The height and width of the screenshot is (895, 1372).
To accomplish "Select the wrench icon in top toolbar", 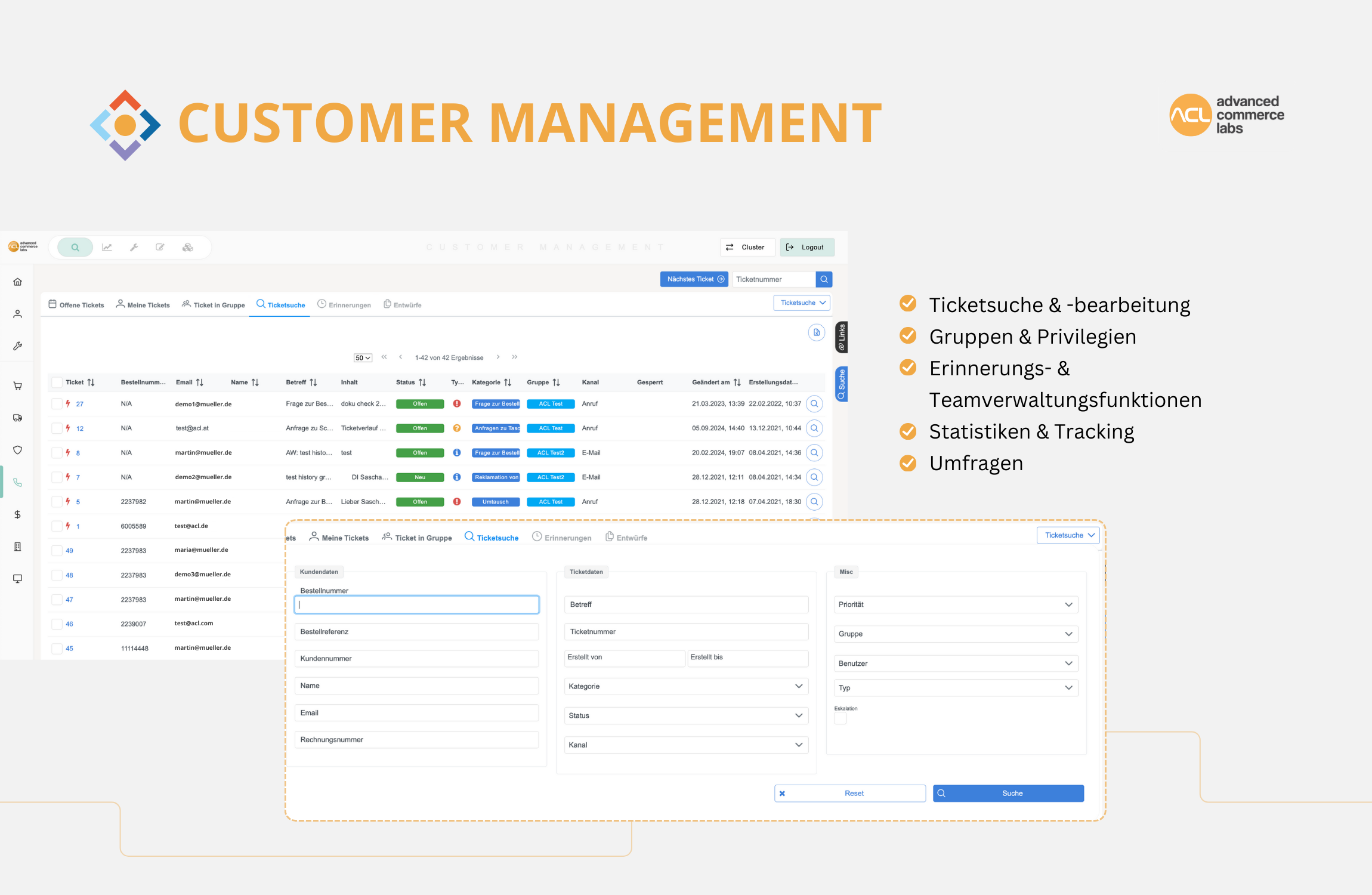I will (134, 247).
